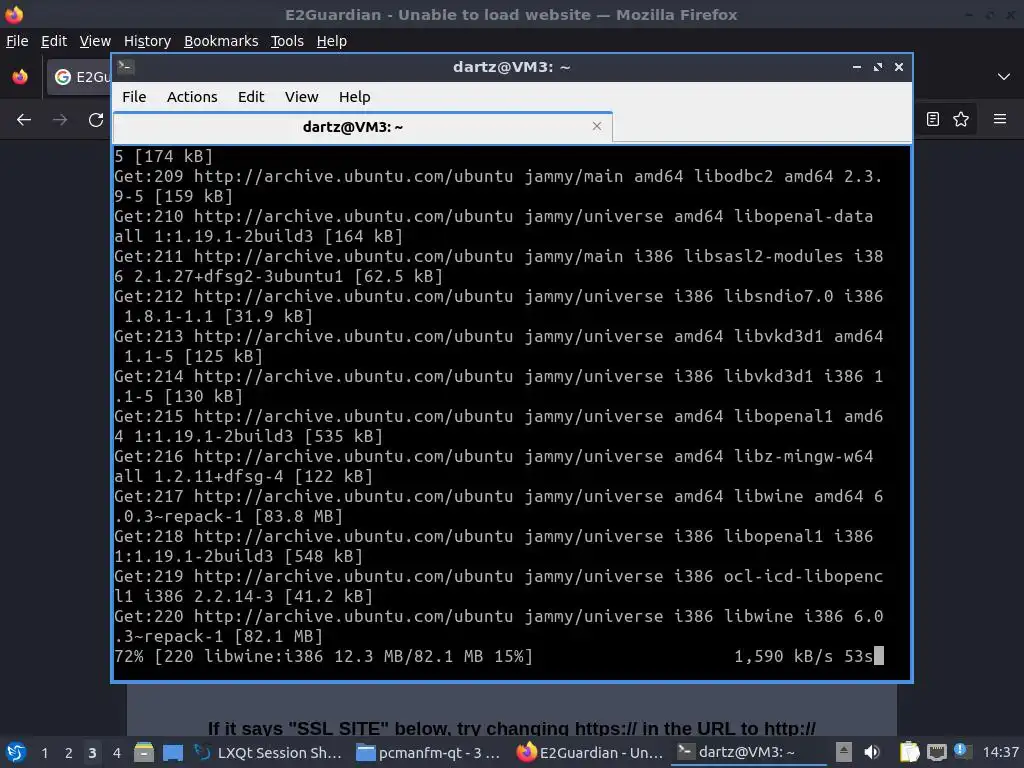Toggle Firefox reader view icon

pyautogui.click(x=933, y=119)
